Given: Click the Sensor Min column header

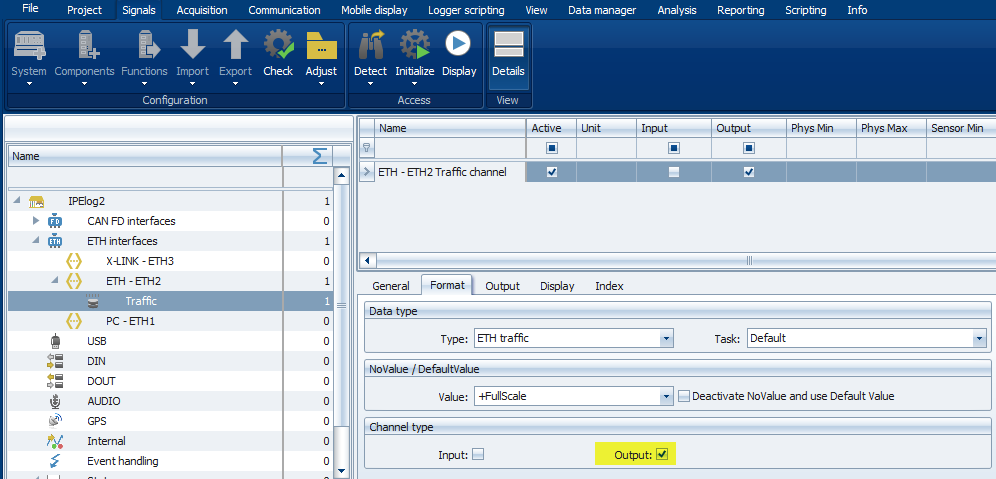Looking at the screenshot, I should pyautogui.click(x=957, y=128).
